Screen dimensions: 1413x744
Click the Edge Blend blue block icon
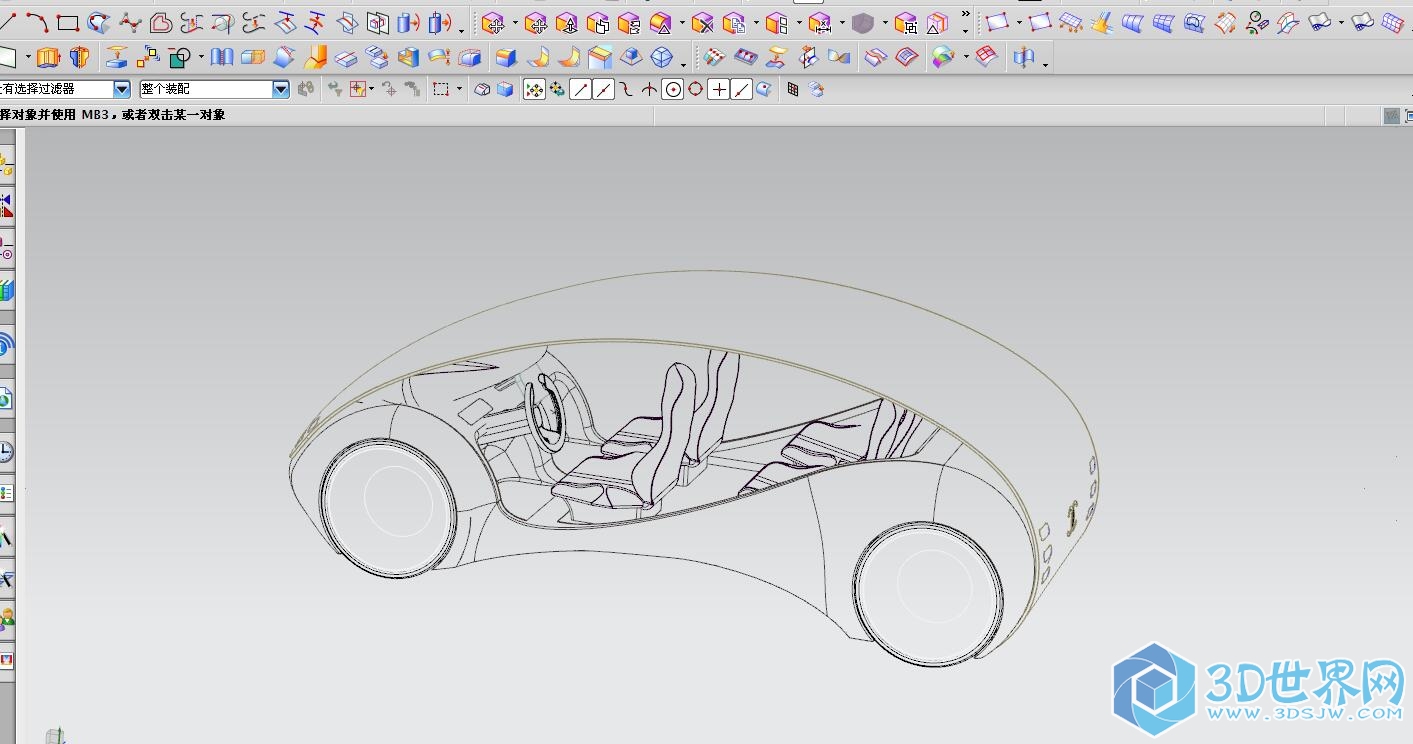click(x=506, y=57)
